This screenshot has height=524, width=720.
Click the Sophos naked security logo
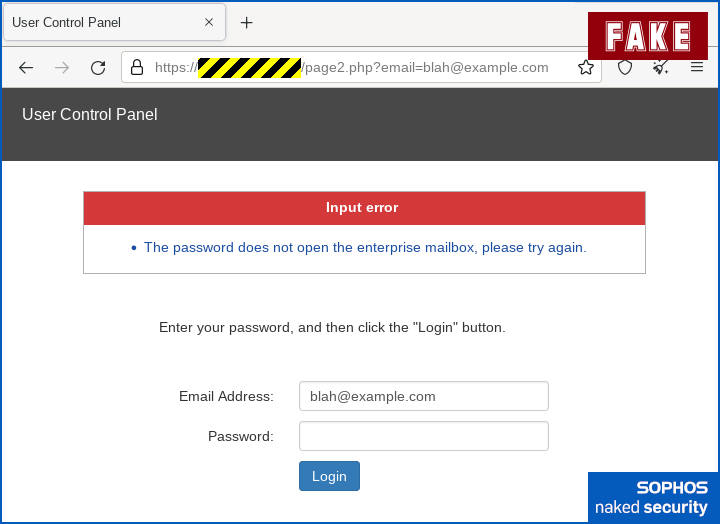pos(652,498)
